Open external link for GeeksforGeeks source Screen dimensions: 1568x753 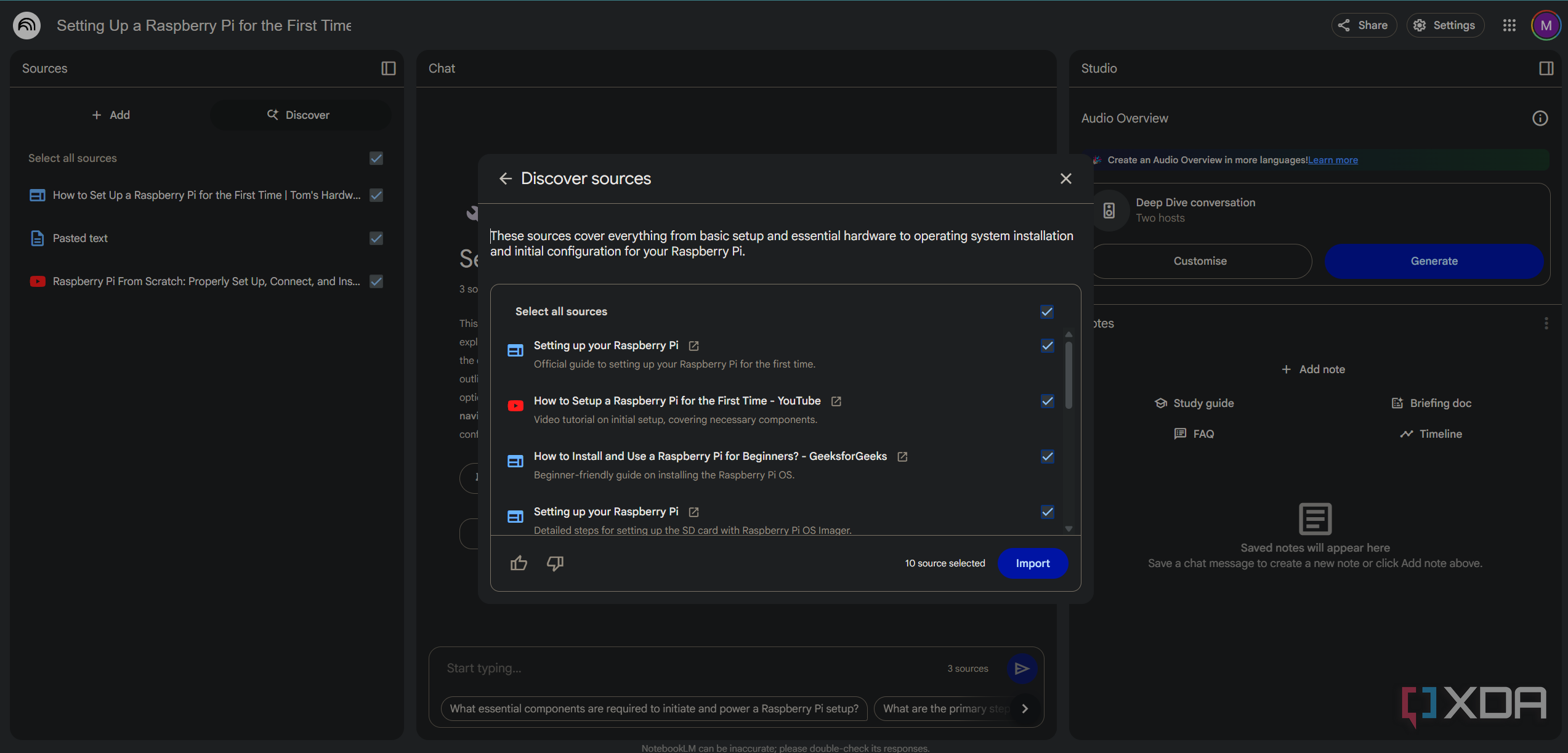tap(902, 457)
